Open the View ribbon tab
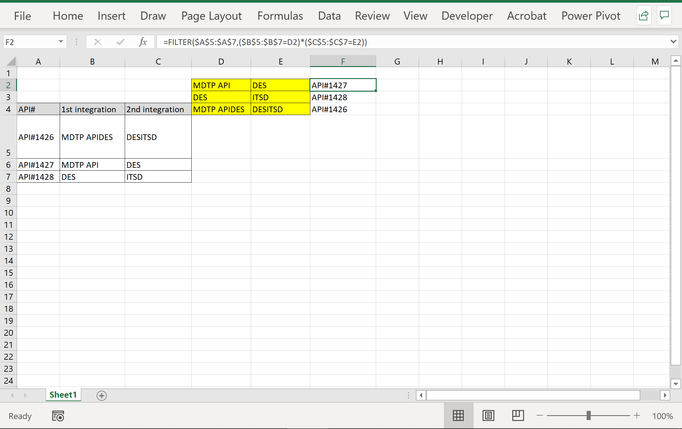The height and width of the screenshot is (429, 682). coord(415,16)
